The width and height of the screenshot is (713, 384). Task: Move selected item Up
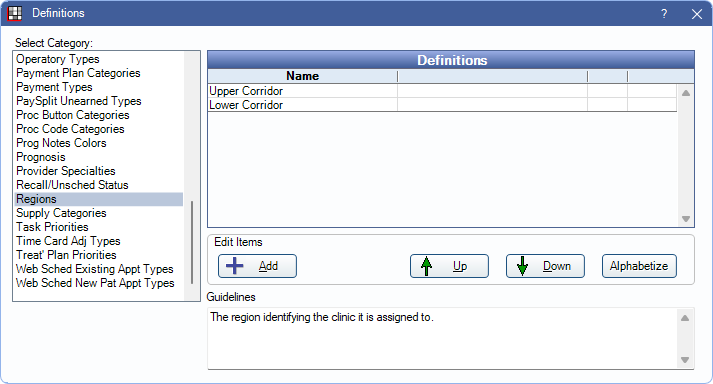tap(449, 266)
